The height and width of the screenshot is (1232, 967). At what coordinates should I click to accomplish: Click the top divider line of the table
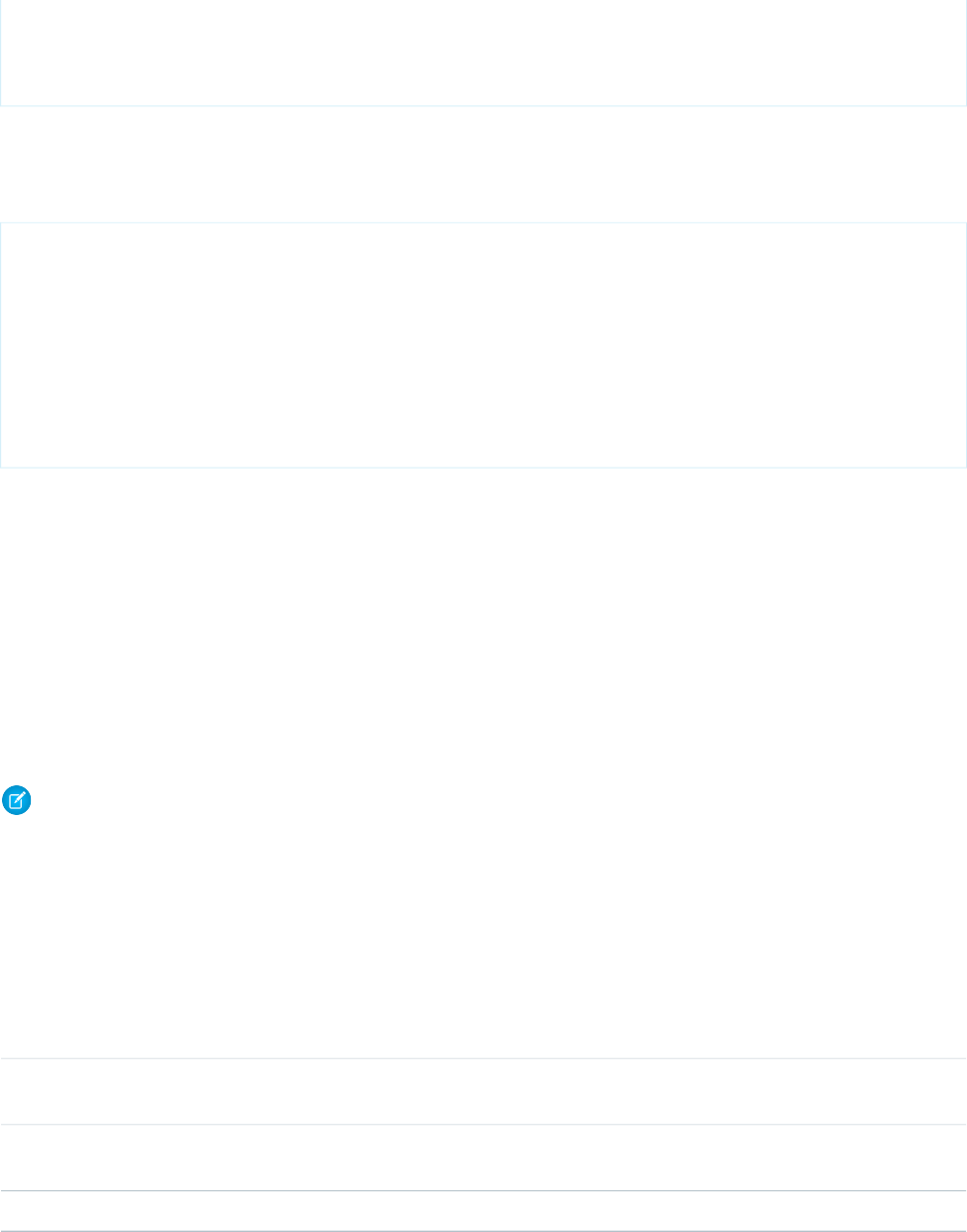tap(483, 1058)
